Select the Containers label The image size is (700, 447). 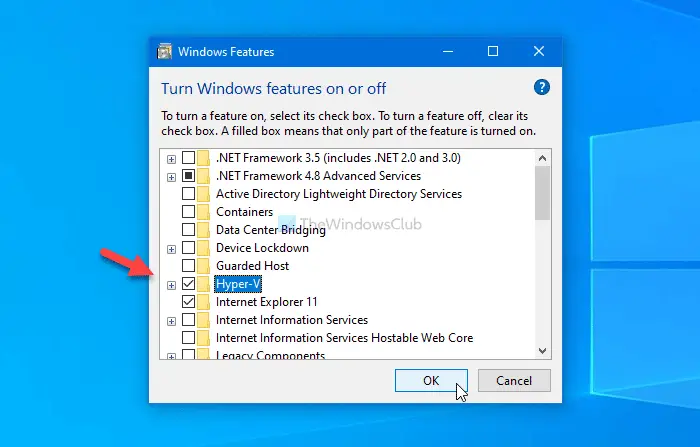[x=244, y=212]
